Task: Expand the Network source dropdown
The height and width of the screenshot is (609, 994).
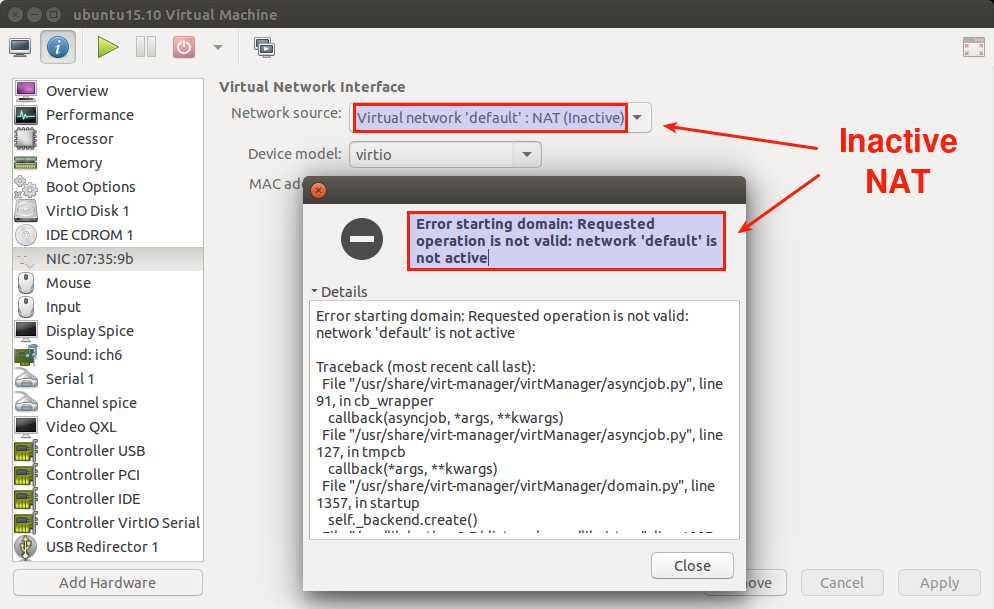Action: 638,118
